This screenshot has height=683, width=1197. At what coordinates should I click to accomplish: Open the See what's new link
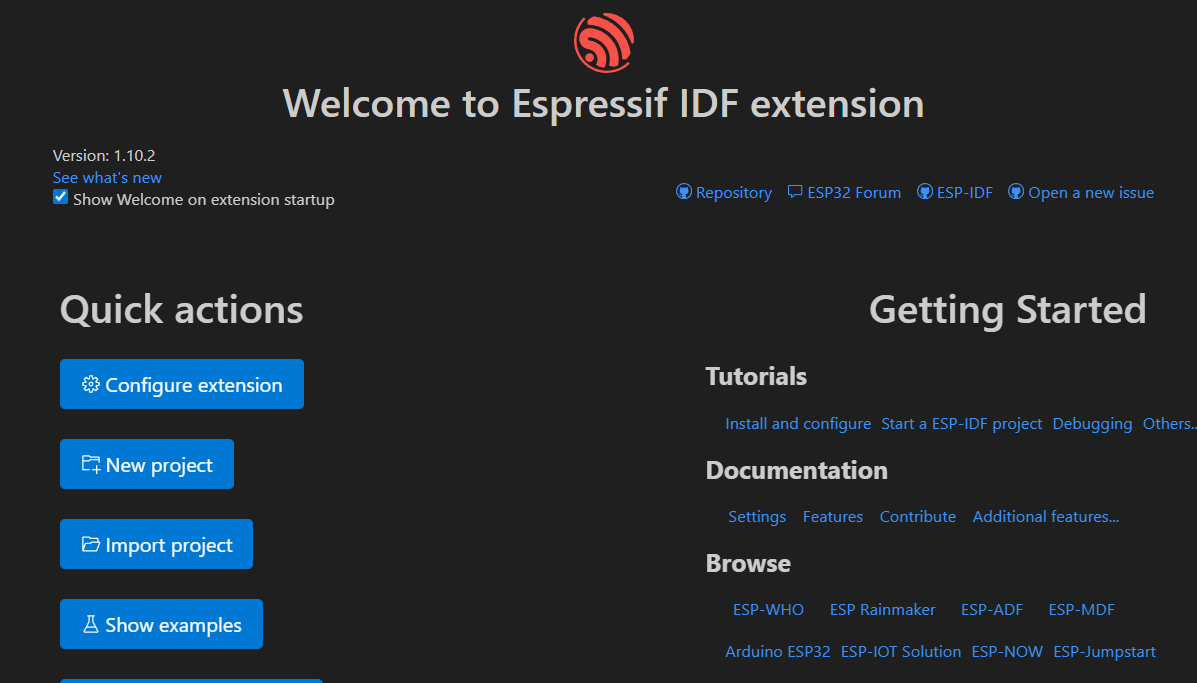107,177
